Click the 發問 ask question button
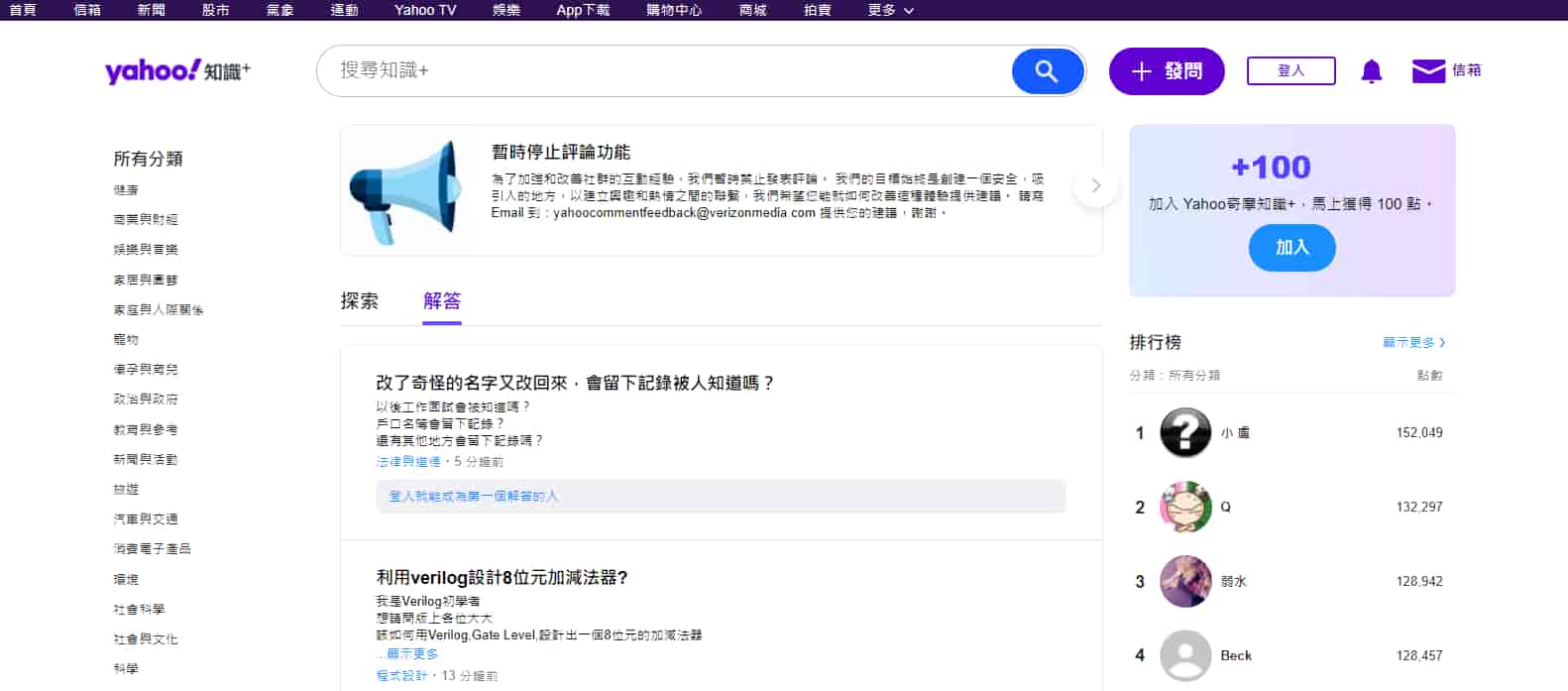 click(x=1167, y=71)
